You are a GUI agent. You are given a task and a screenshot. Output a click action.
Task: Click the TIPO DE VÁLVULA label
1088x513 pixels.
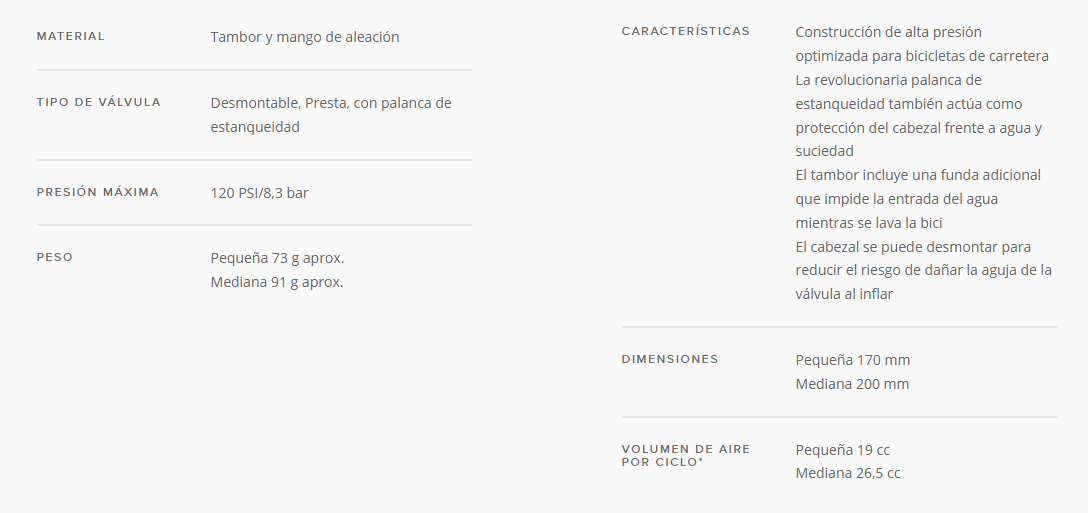tap(99, 102)
